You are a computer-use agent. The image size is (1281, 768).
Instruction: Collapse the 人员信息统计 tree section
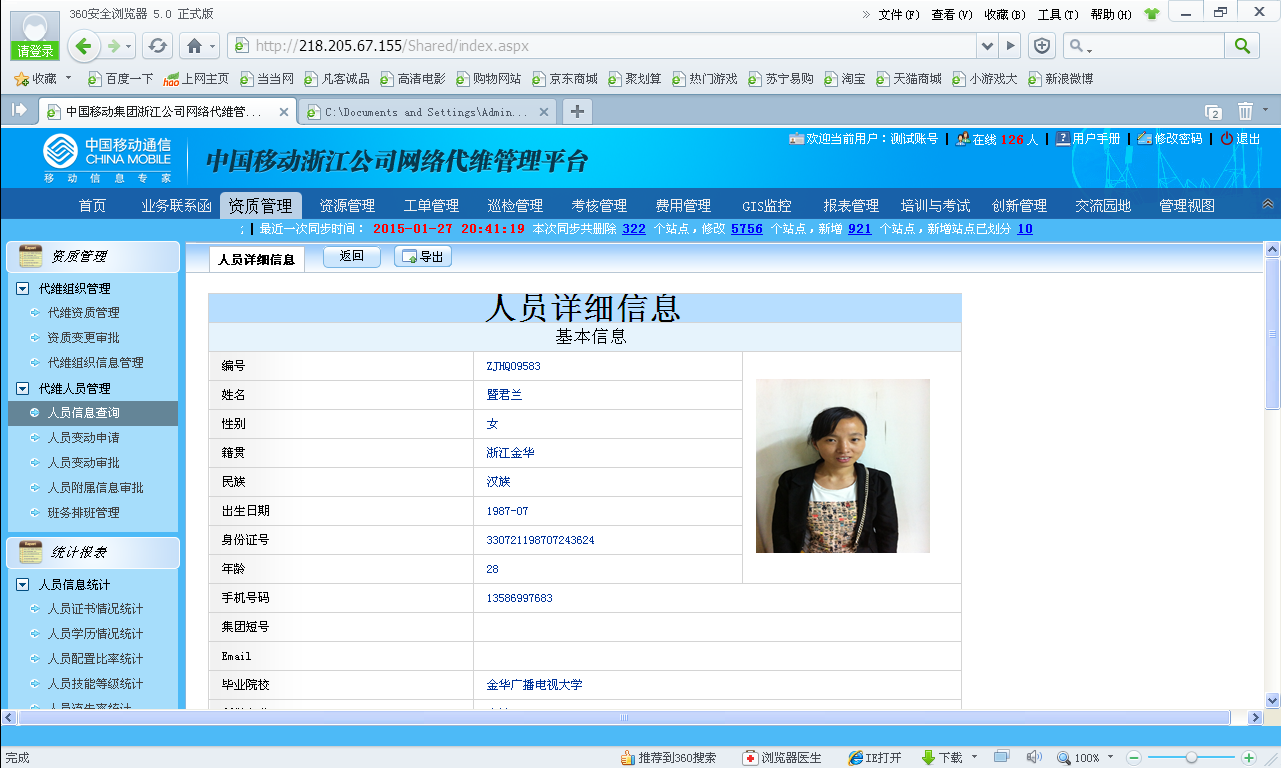(x=23, y=584)
